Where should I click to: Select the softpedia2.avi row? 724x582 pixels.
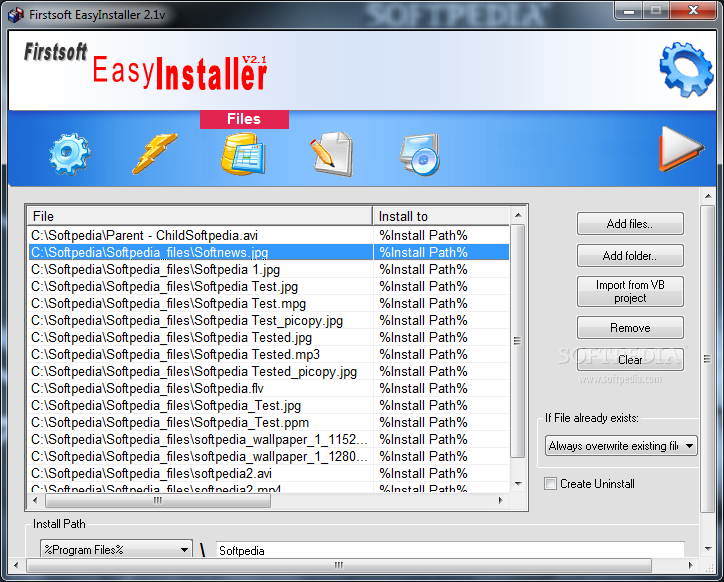[269, 474]
